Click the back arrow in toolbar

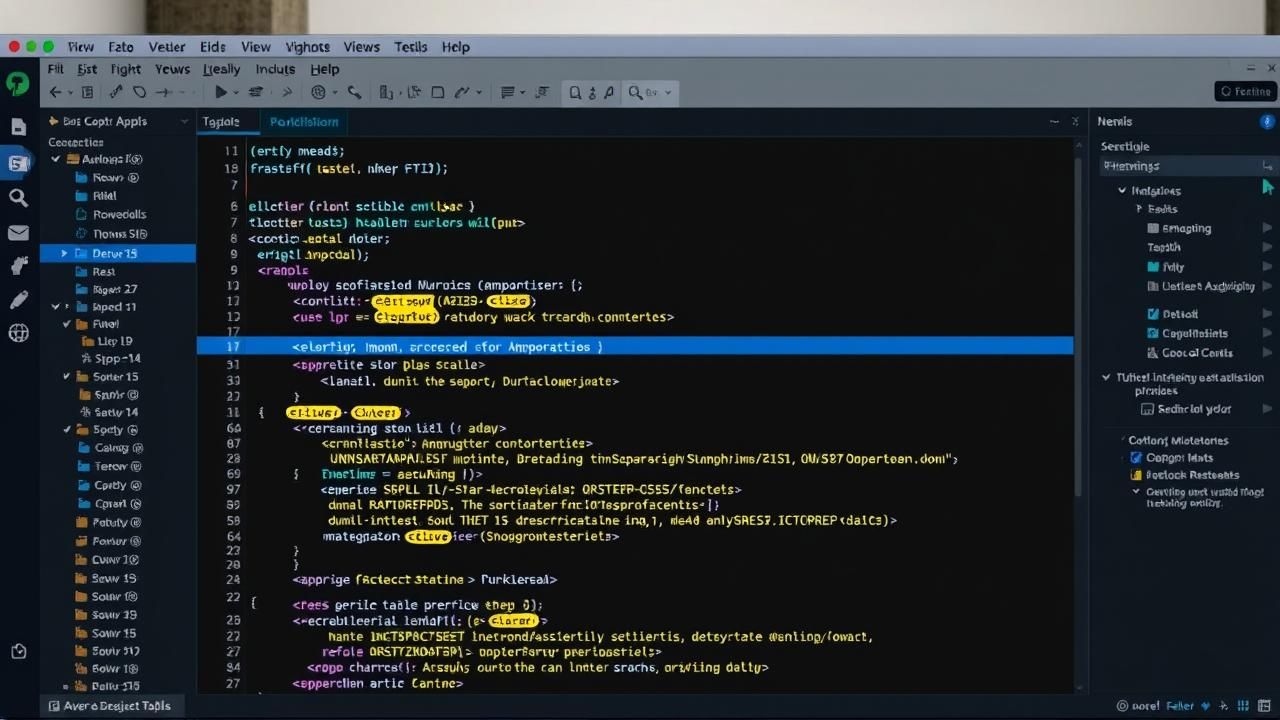tap(56, 92)
